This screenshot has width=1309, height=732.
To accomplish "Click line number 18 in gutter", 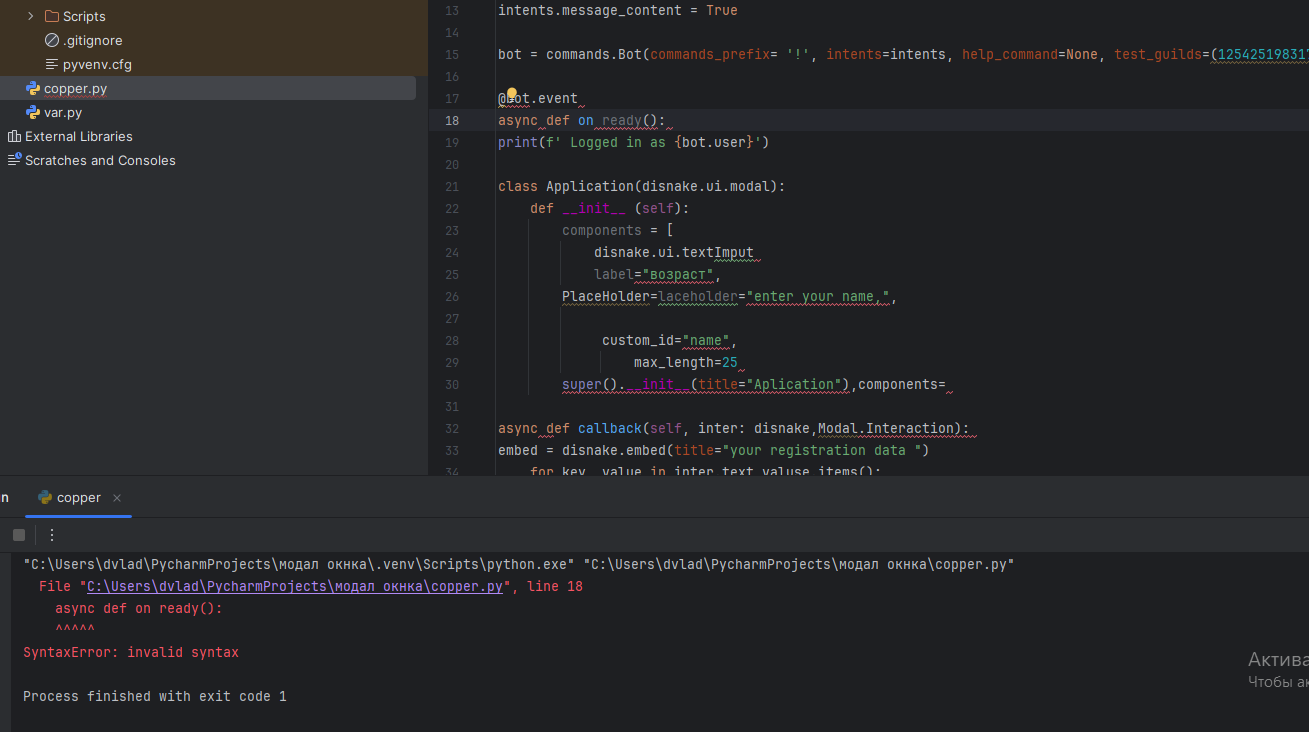I will pos(452,121).
